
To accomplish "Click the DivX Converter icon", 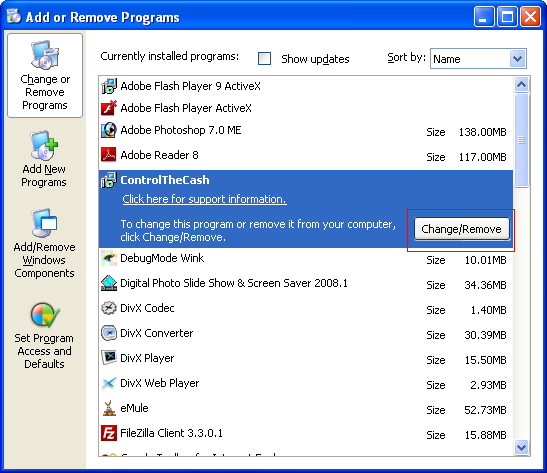I will [109, 333].
